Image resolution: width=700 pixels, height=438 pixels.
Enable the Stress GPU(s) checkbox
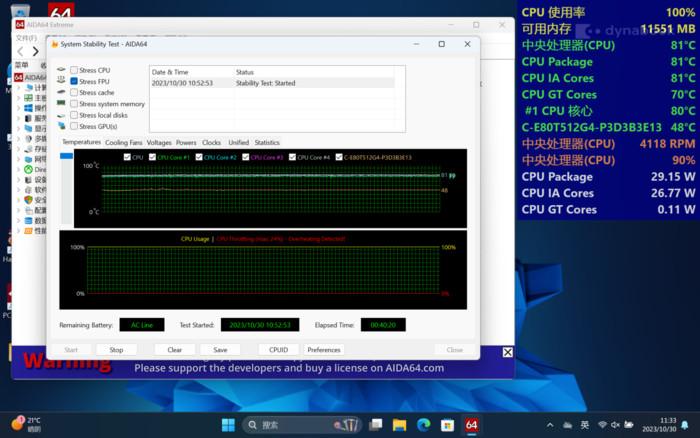[74, 126]
